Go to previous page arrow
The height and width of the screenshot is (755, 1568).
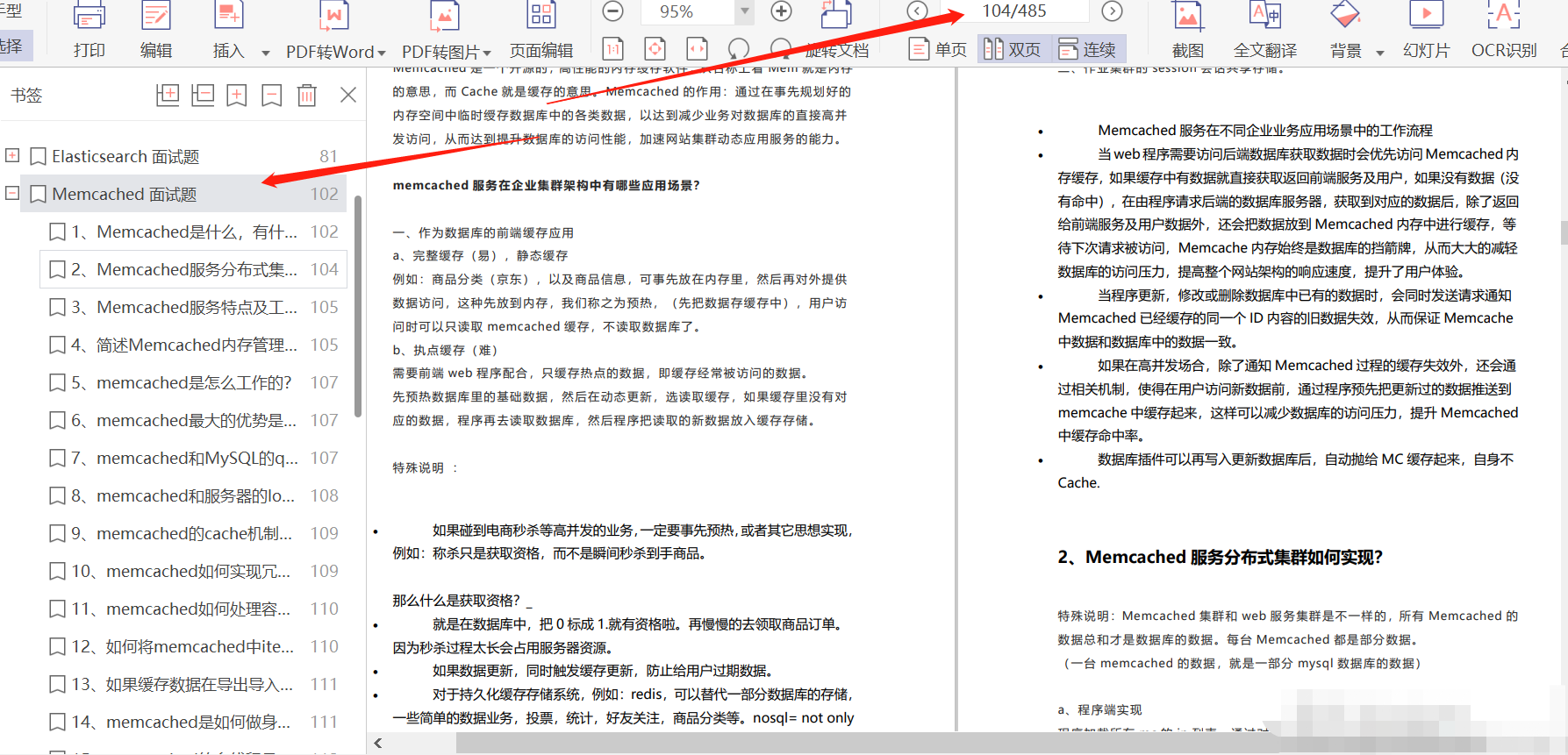(x=917, y=11)
